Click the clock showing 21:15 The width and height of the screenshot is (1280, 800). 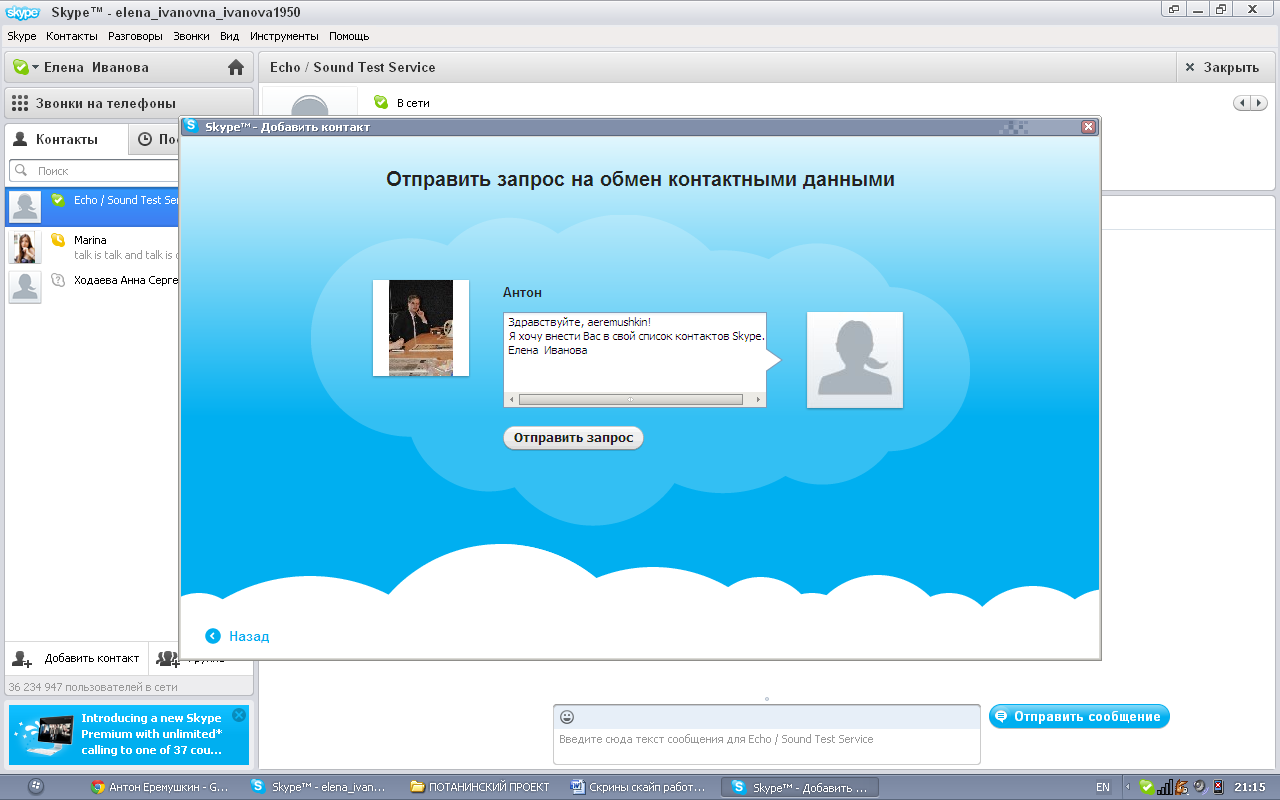(x=1251, y=787)
